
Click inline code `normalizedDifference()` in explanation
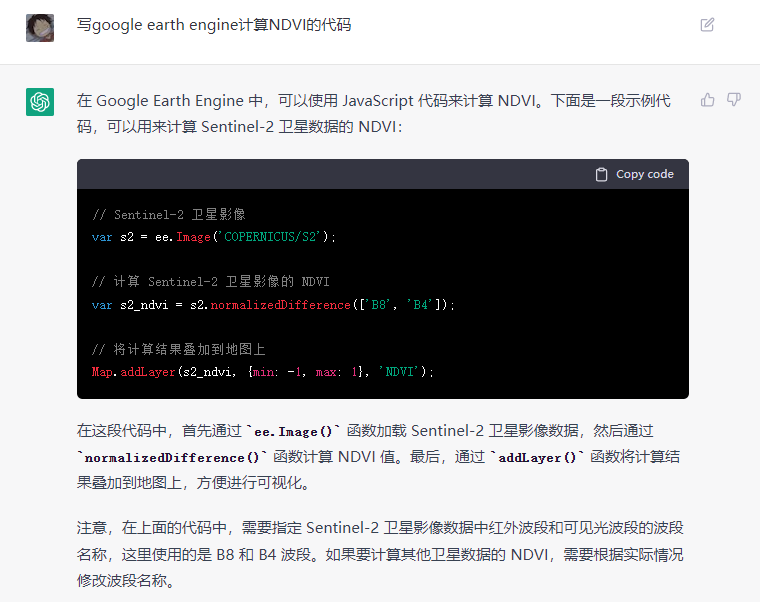tap(172, 457)
